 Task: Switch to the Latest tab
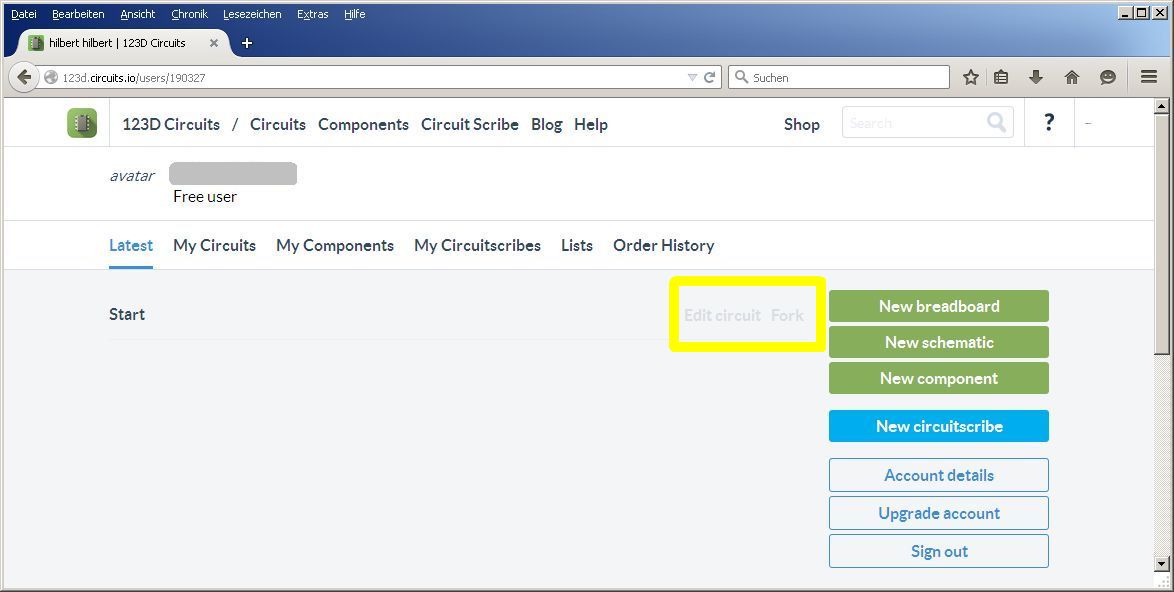pyautogui.click(x=131, y=245)
